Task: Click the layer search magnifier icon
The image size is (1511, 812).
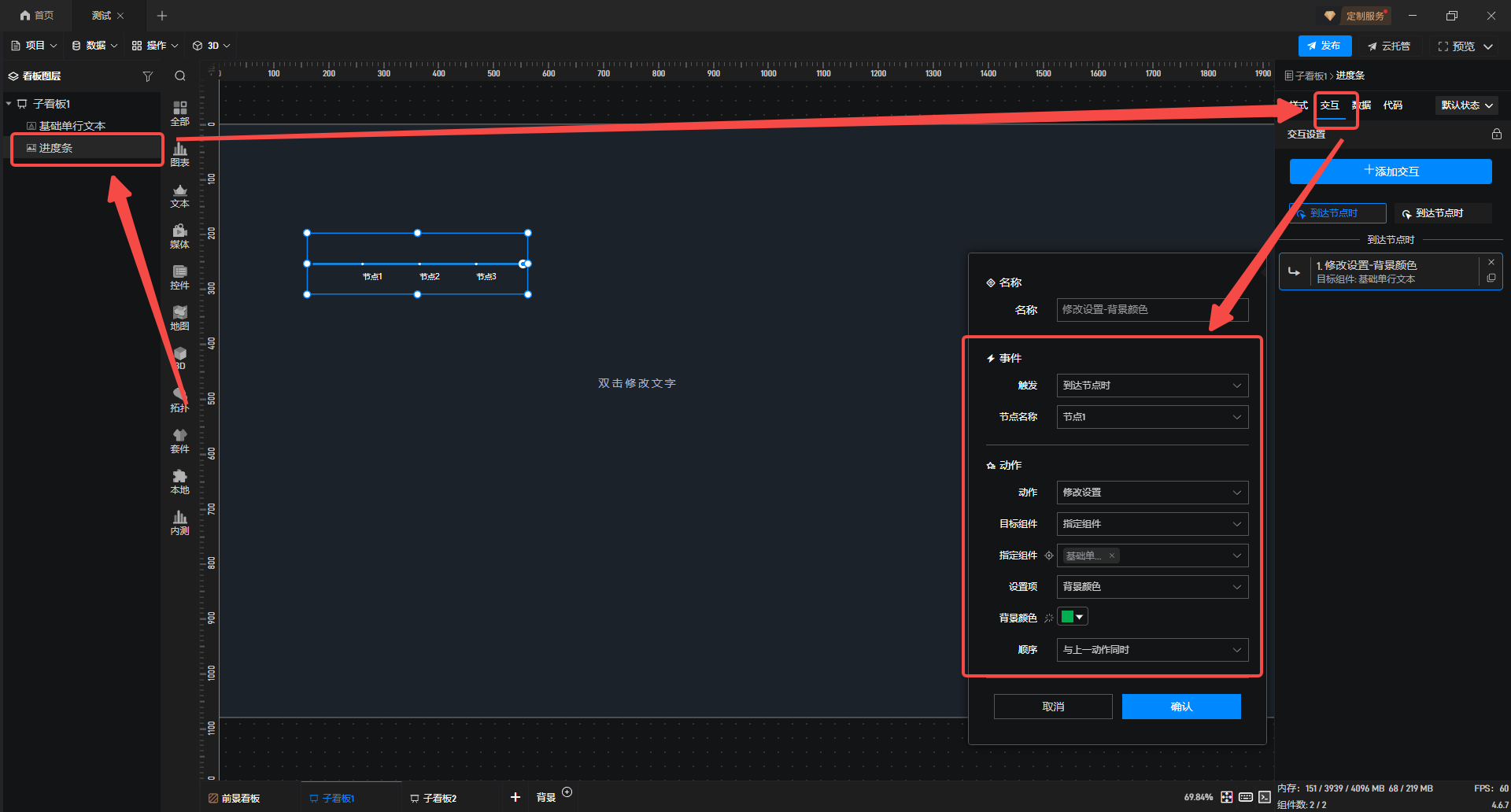Action: click(x=180, y=76)
